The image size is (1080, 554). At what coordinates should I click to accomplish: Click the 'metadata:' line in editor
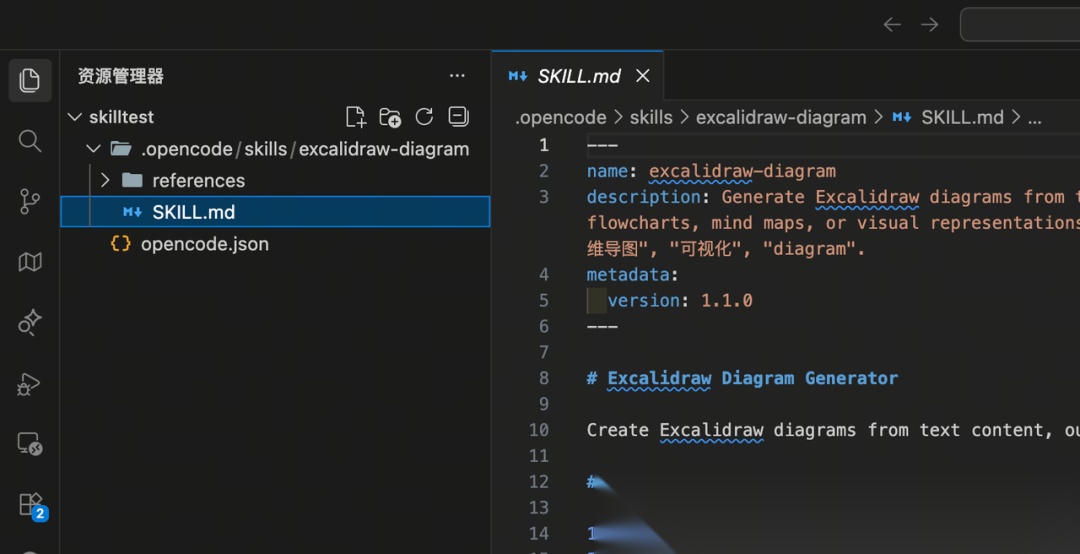click(632, 275)
